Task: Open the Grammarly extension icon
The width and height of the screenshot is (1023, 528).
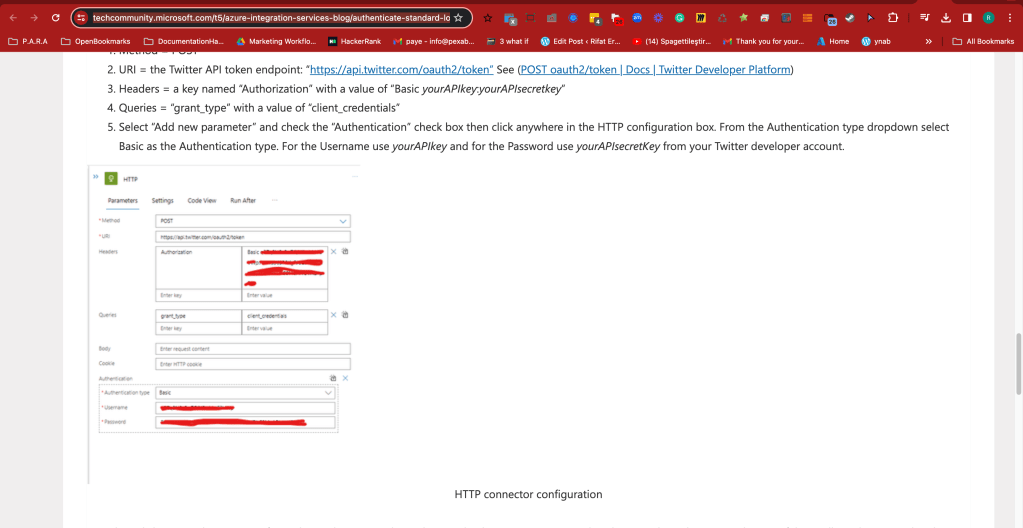Action: pos(680,18)
